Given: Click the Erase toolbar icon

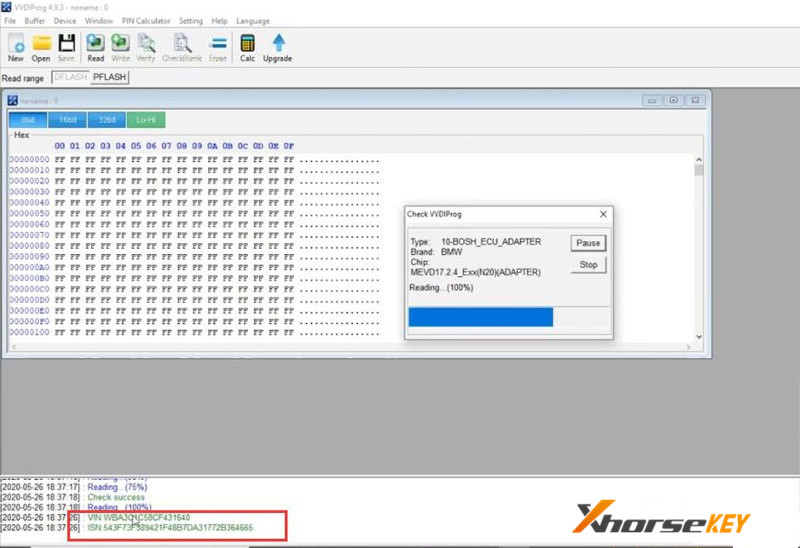Looking at the screenshot, I should (x=218, y=48).
